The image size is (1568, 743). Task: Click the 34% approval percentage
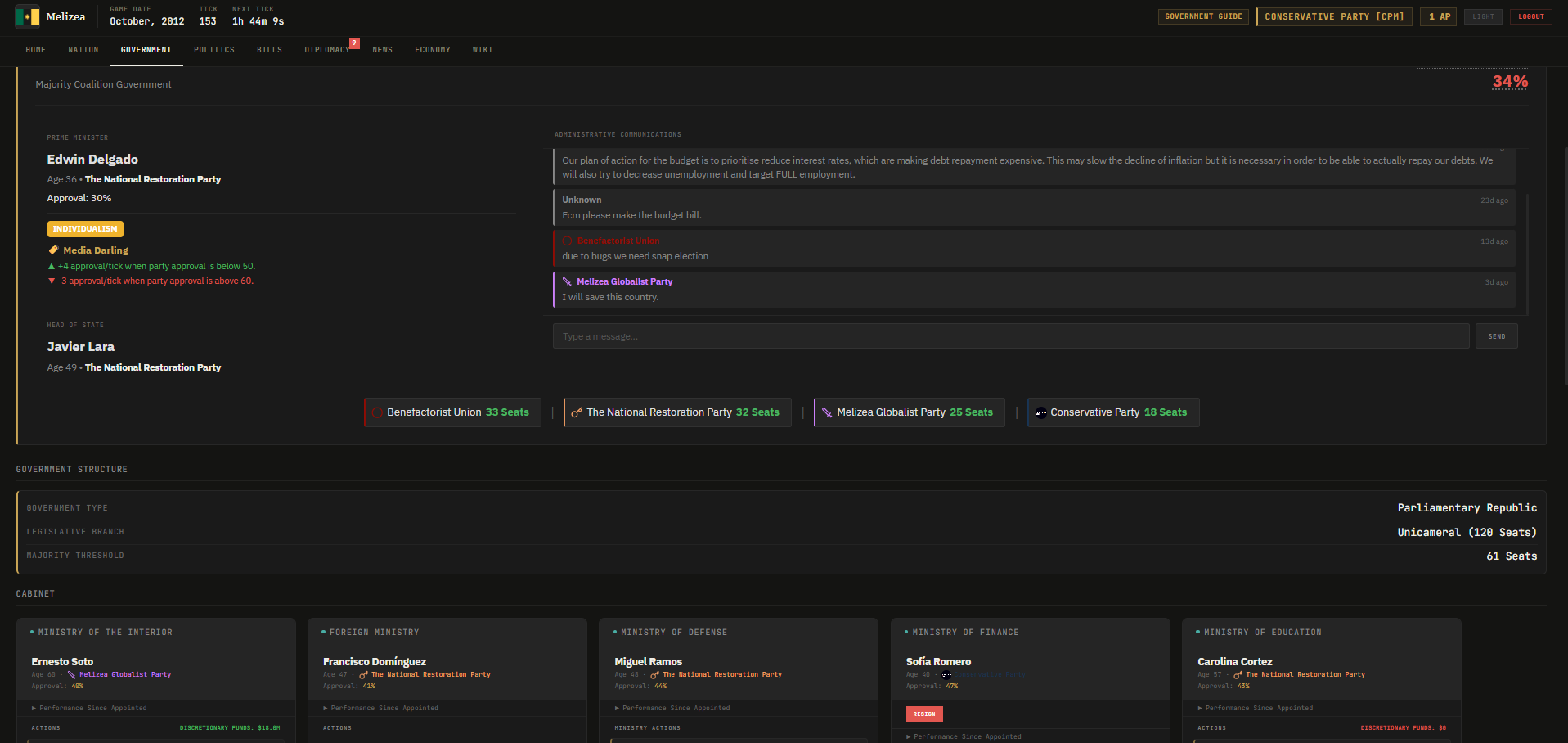[x=1509, y=82]
